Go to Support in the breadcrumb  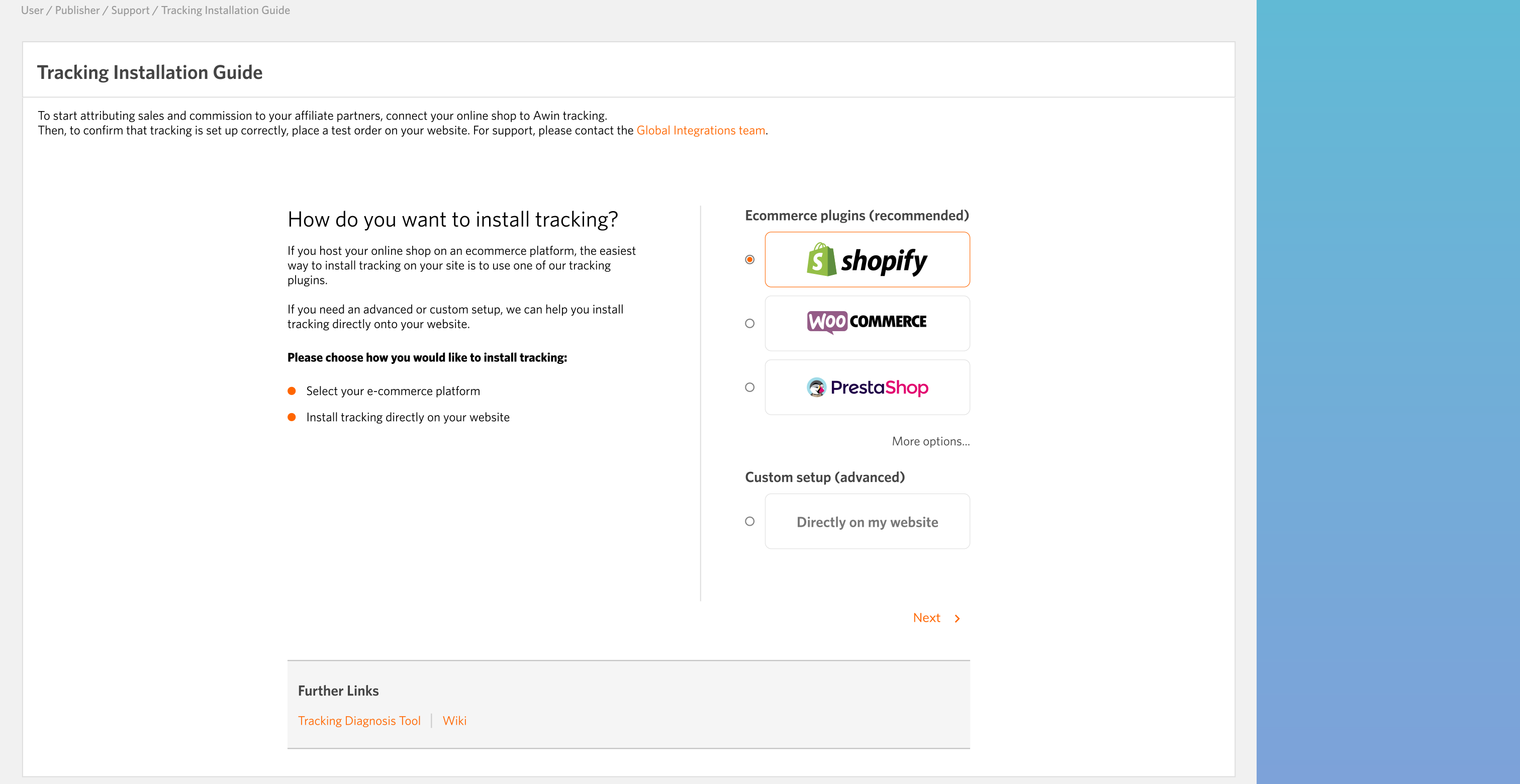(130, 10)
